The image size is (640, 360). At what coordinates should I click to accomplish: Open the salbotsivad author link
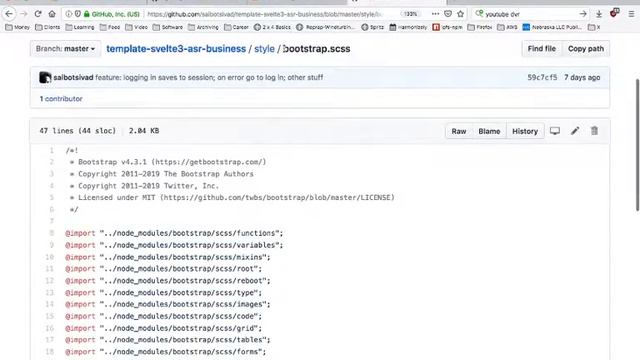pos(73,77)
